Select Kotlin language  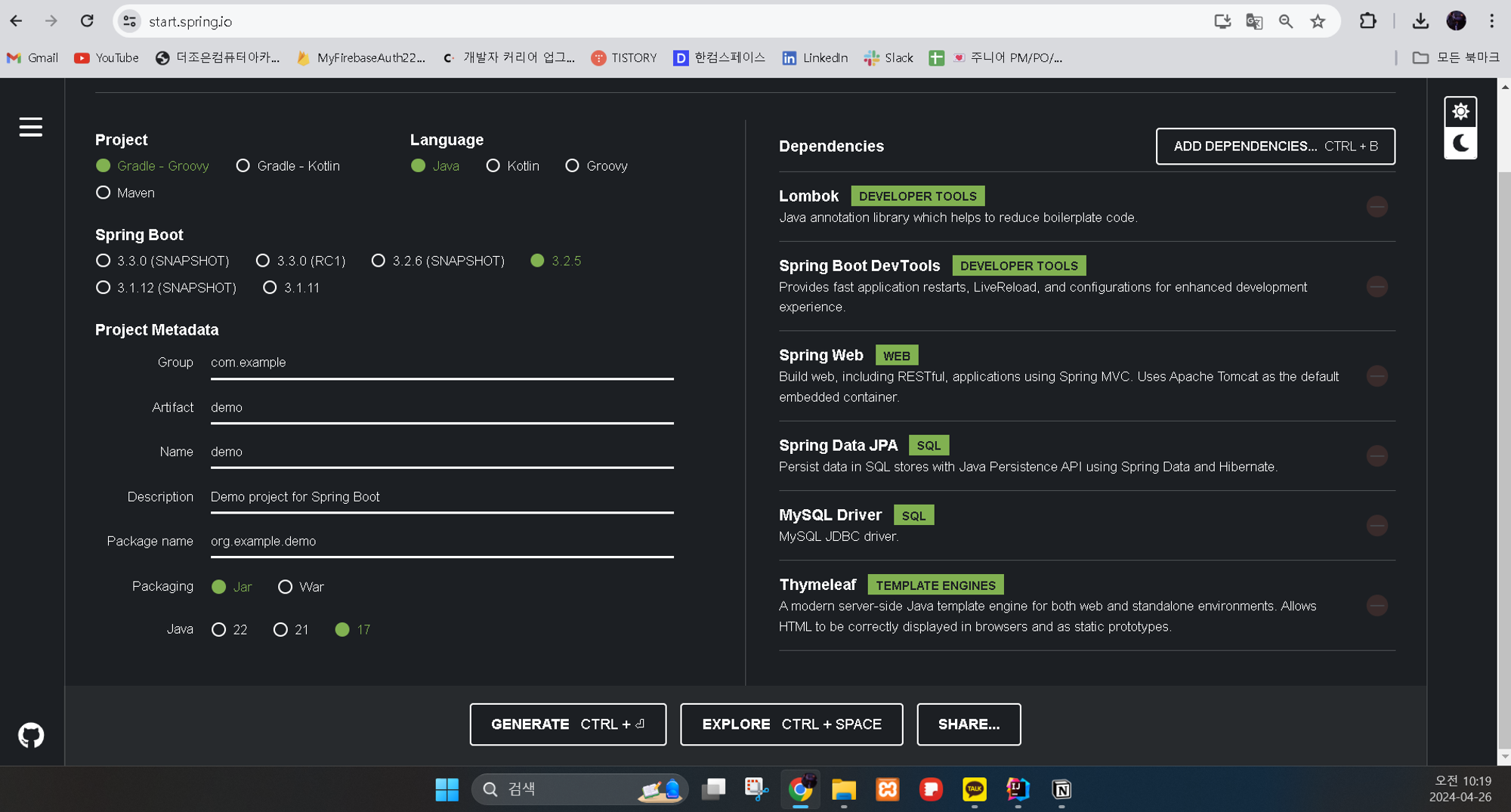point(513,165)
